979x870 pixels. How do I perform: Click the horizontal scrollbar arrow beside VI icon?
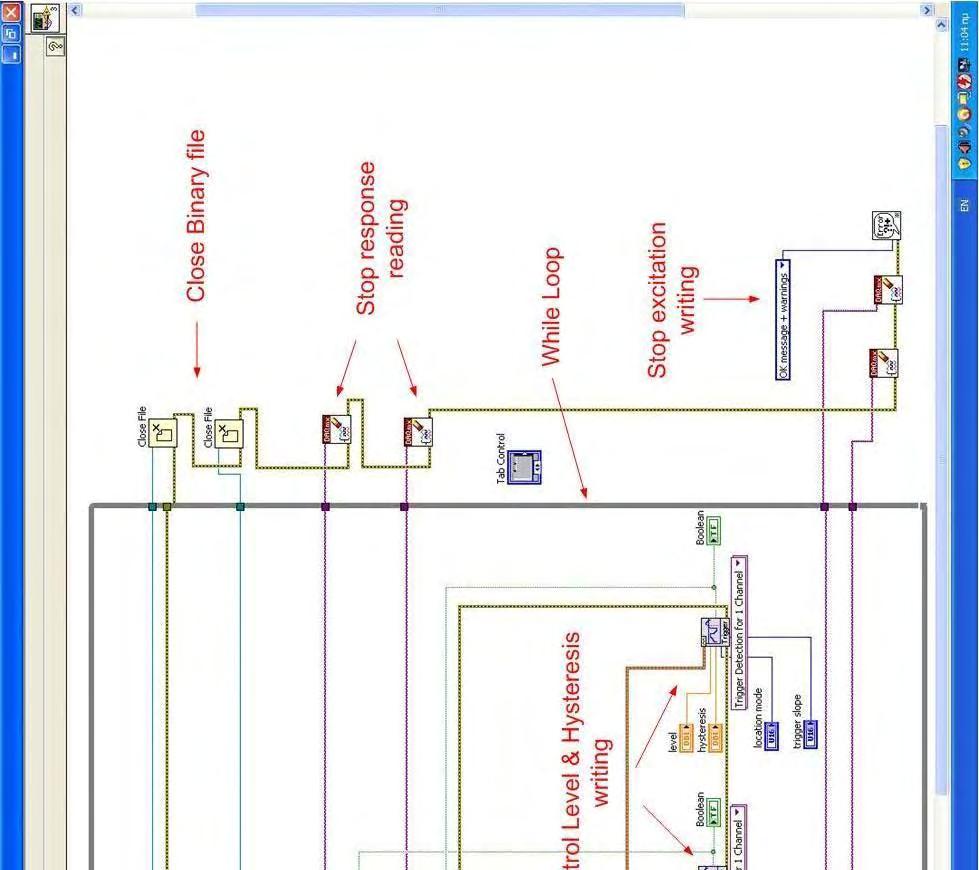[75, 10]
